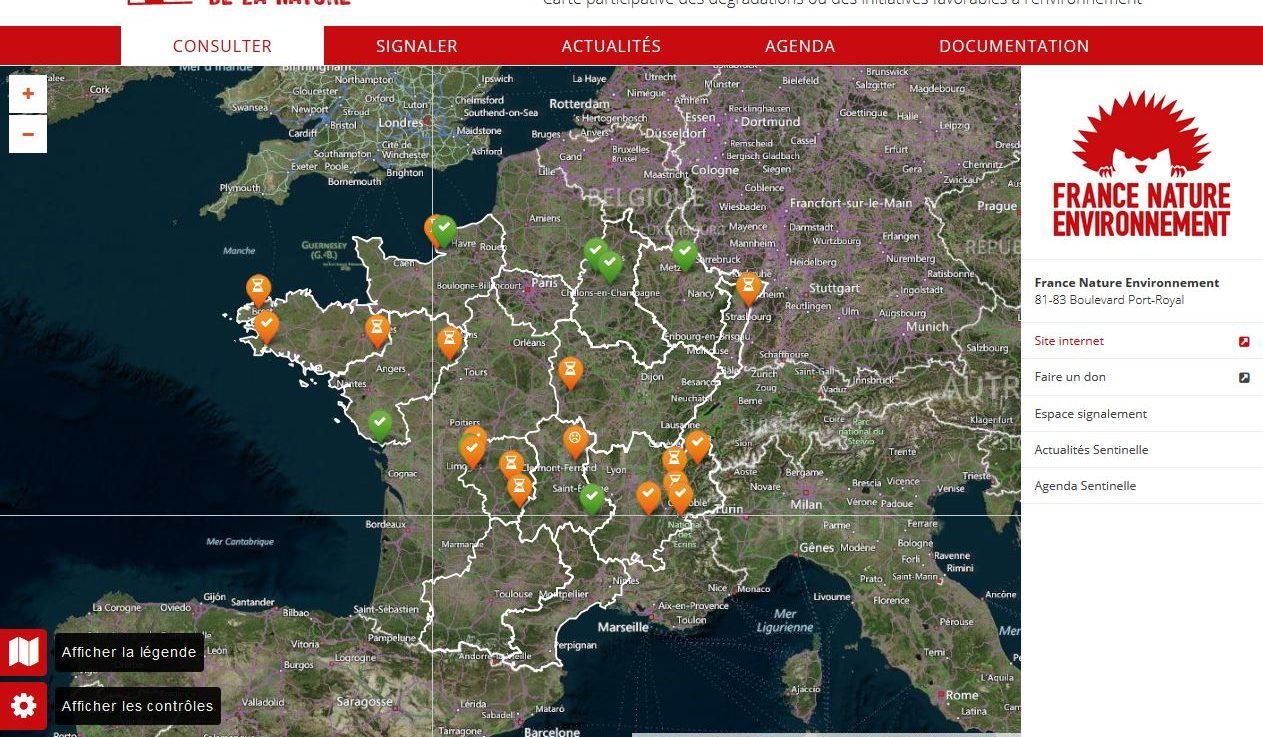Switch to the CONSULTER tab
Screen dimensions: 1263x737
pyautogui.click(x=222, y=46)
